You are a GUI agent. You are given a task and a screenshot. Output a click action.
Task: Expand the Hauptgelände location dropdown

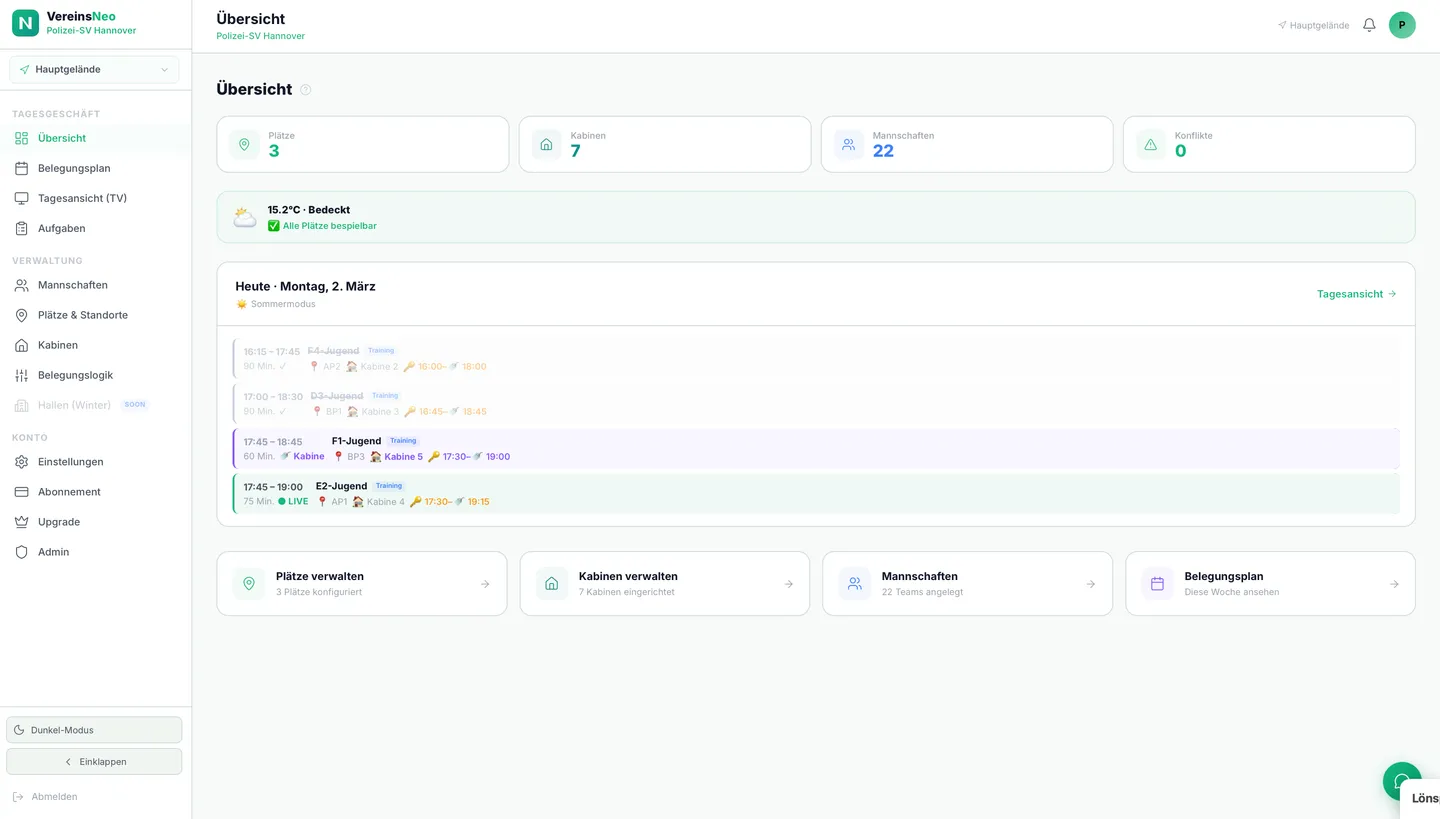pyautogui.click(x=94, y=70)
